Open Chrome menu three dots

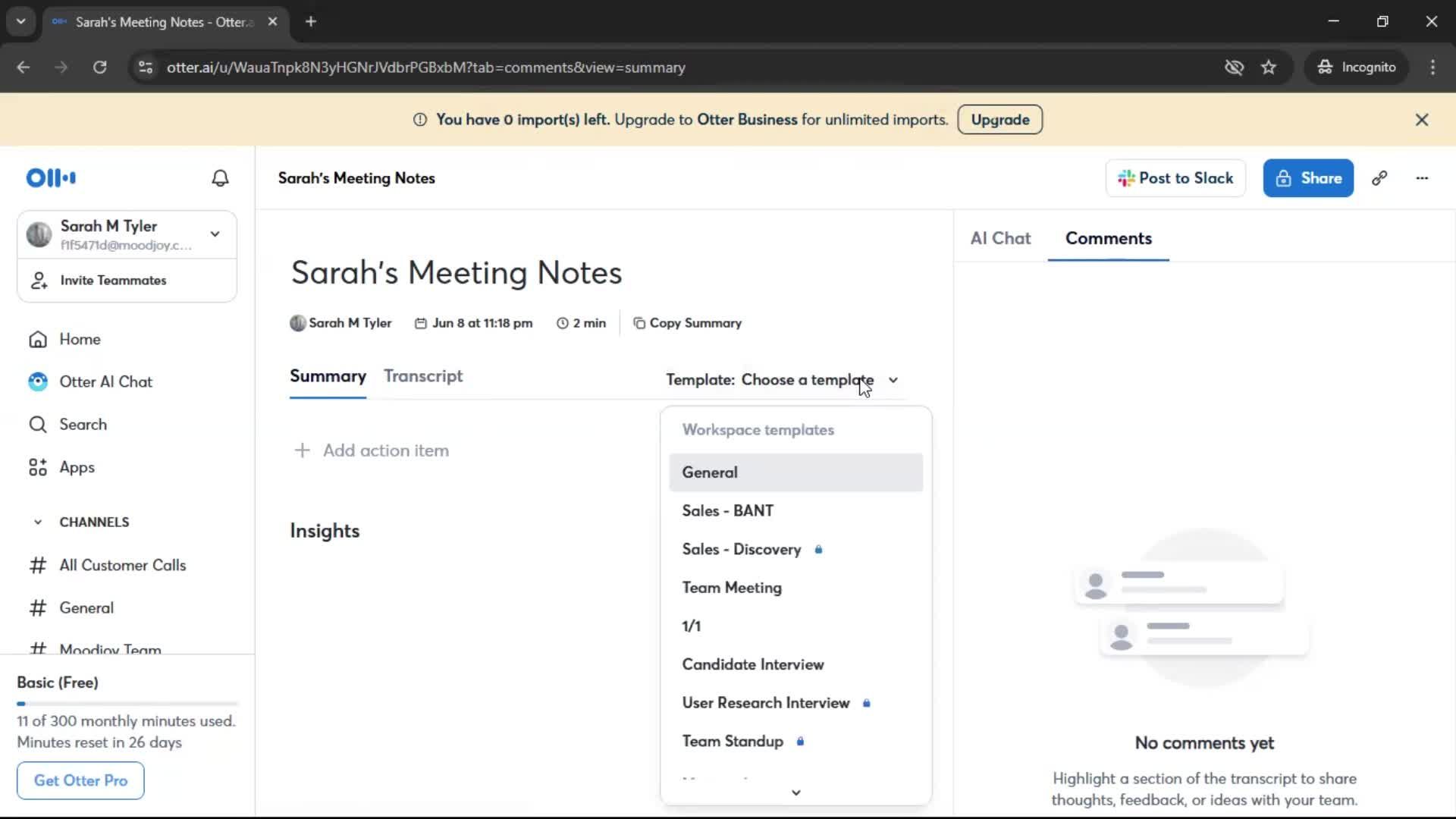pyautogui.click(x=1432, y=67)
